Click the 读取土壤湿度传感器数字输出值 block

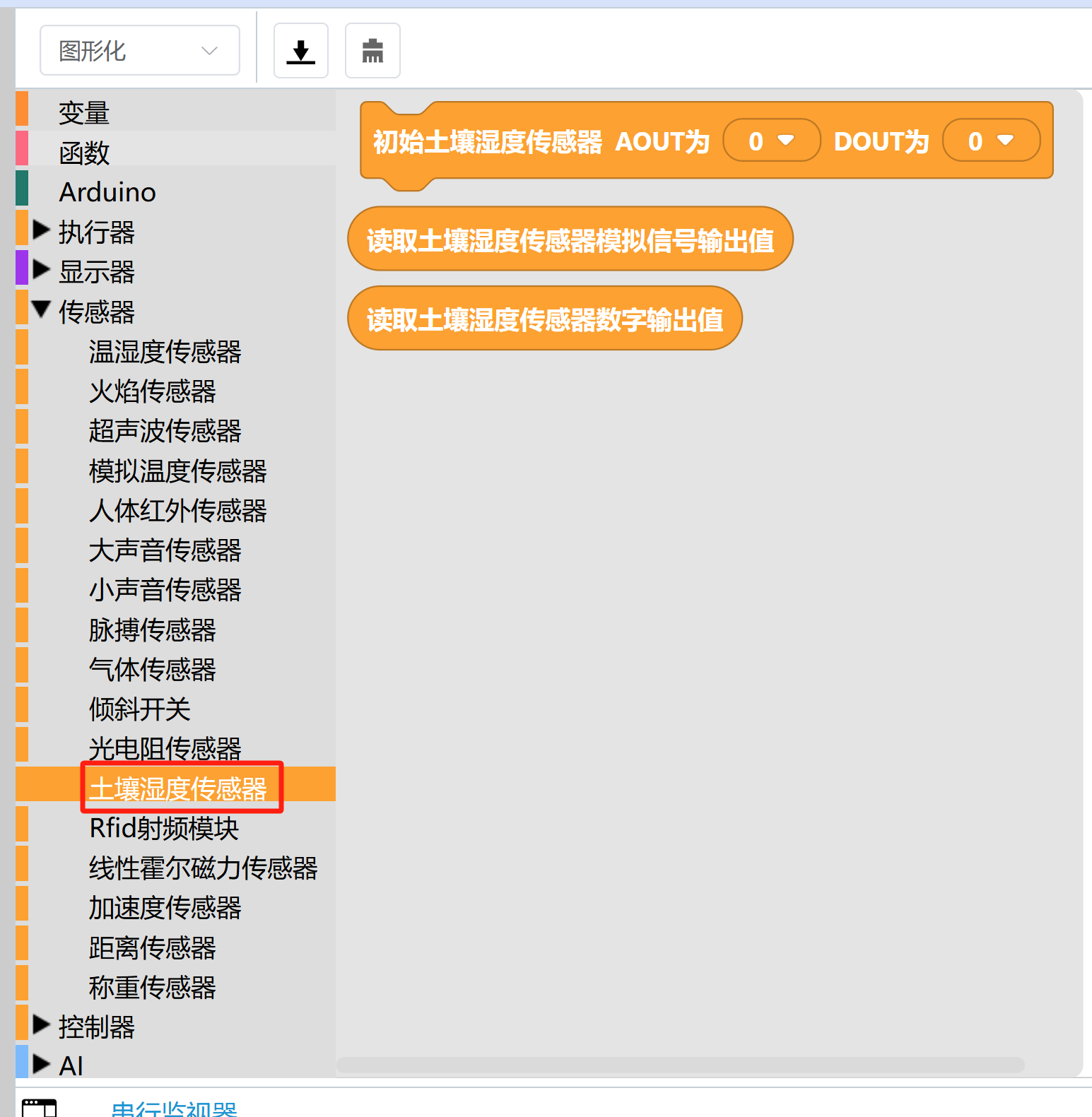pyautogui.click(x=544, y=319)
